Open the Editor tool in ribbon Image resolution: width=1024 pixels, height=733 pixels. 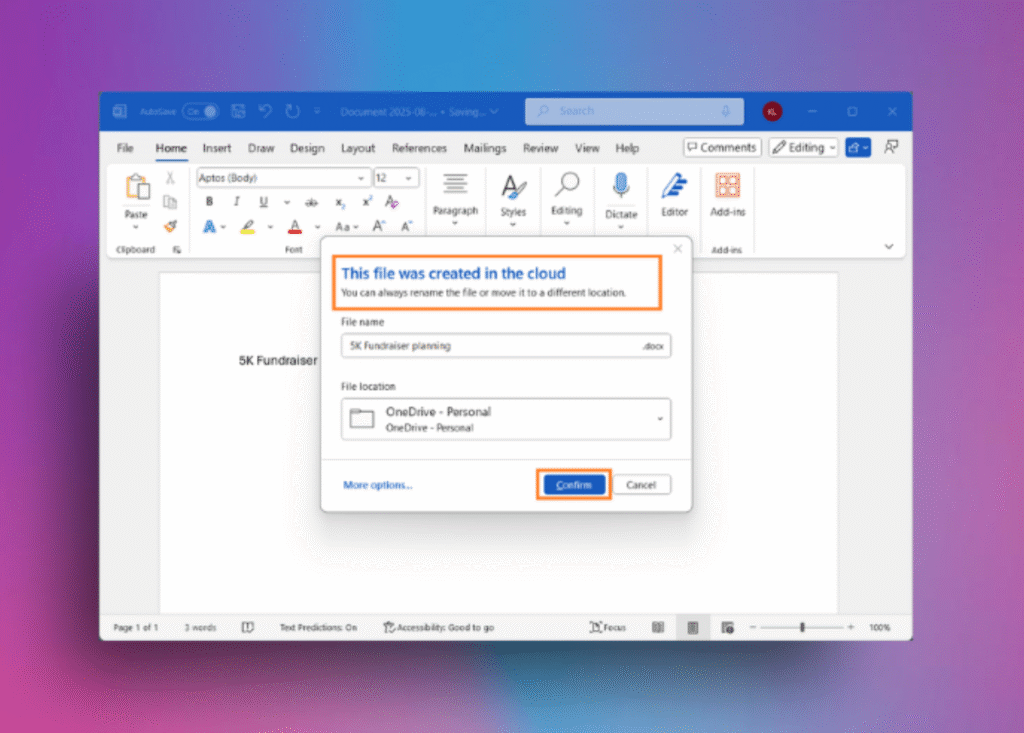click(x=674, y=187)
